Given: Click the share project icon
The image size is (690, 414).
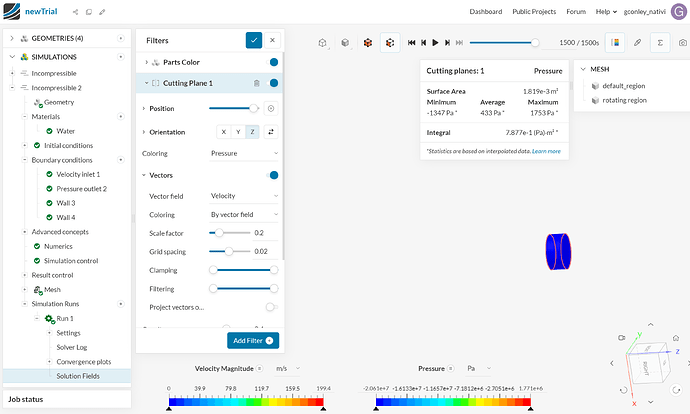Looking at the screenshot, I should point(75,12).
